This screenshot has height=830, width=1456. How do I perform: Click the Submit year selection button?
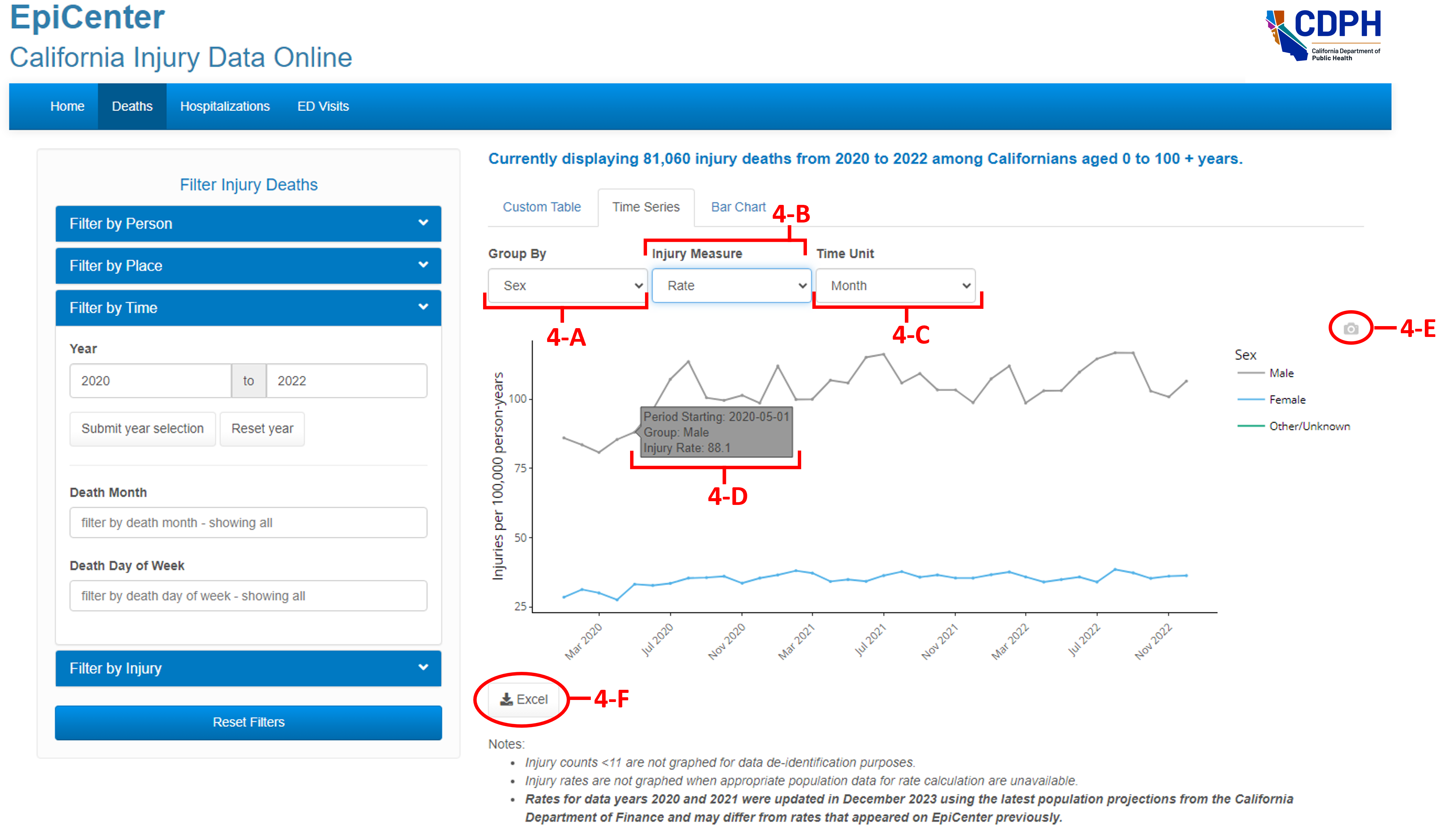coord(142,429)
